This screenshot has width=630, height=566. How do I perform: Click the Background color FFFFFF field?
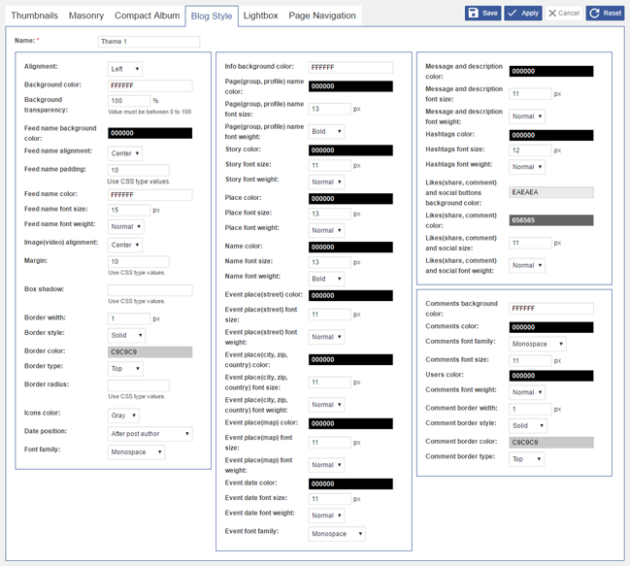pos(150,86)
